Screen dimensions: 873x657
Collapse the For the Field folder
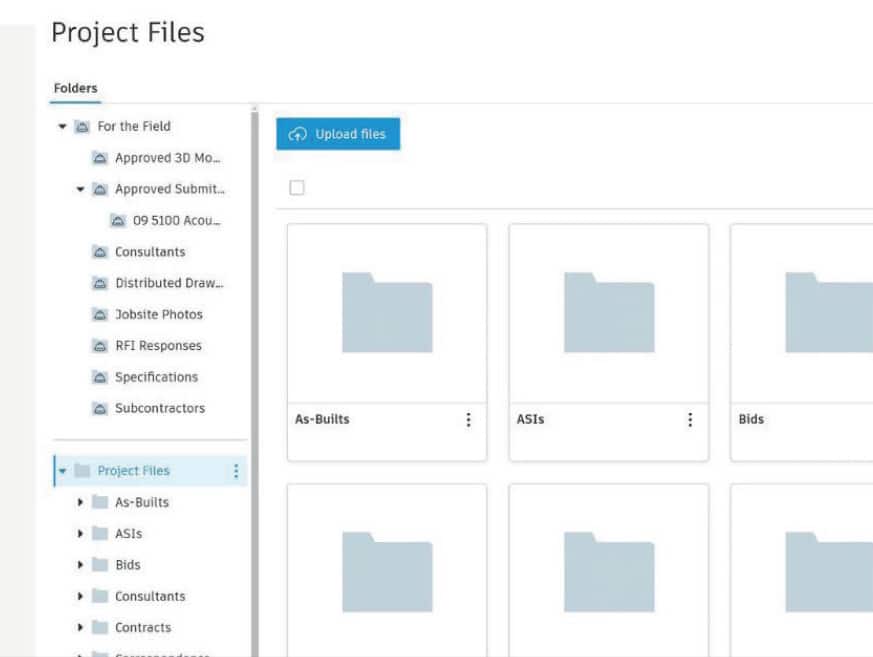(62, 127)
